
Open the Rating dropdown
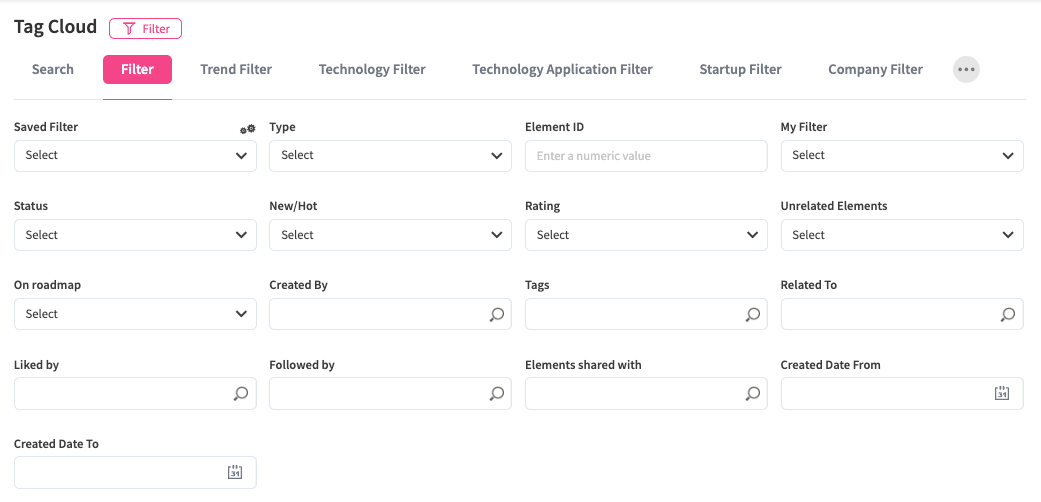[x=646, y=235]
